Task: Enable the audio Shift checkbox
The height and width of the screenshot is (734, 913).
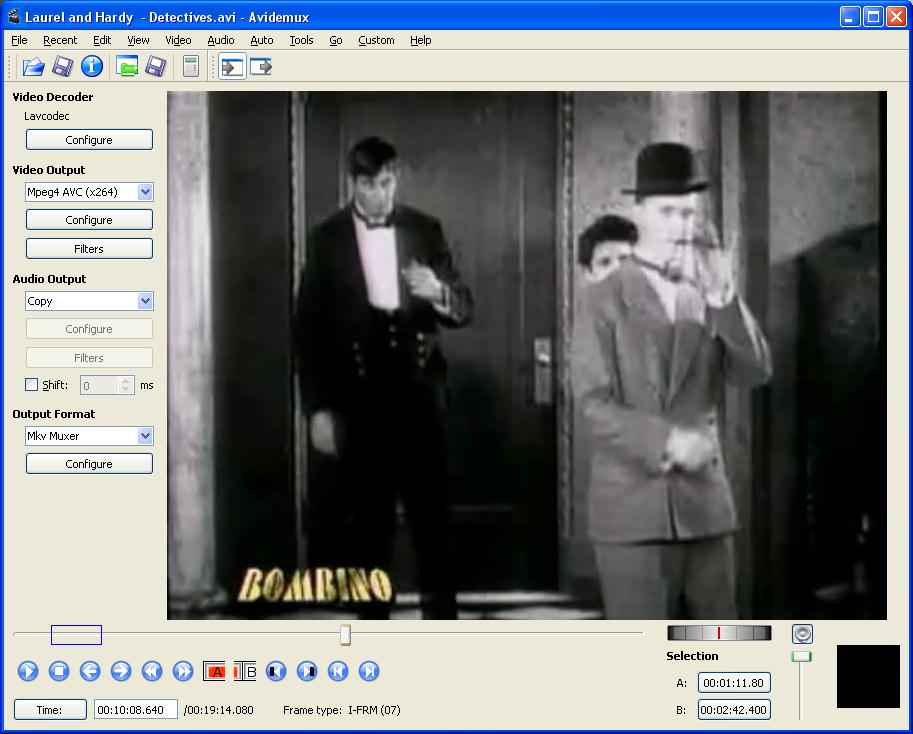Action: click(x=32, y=385)
